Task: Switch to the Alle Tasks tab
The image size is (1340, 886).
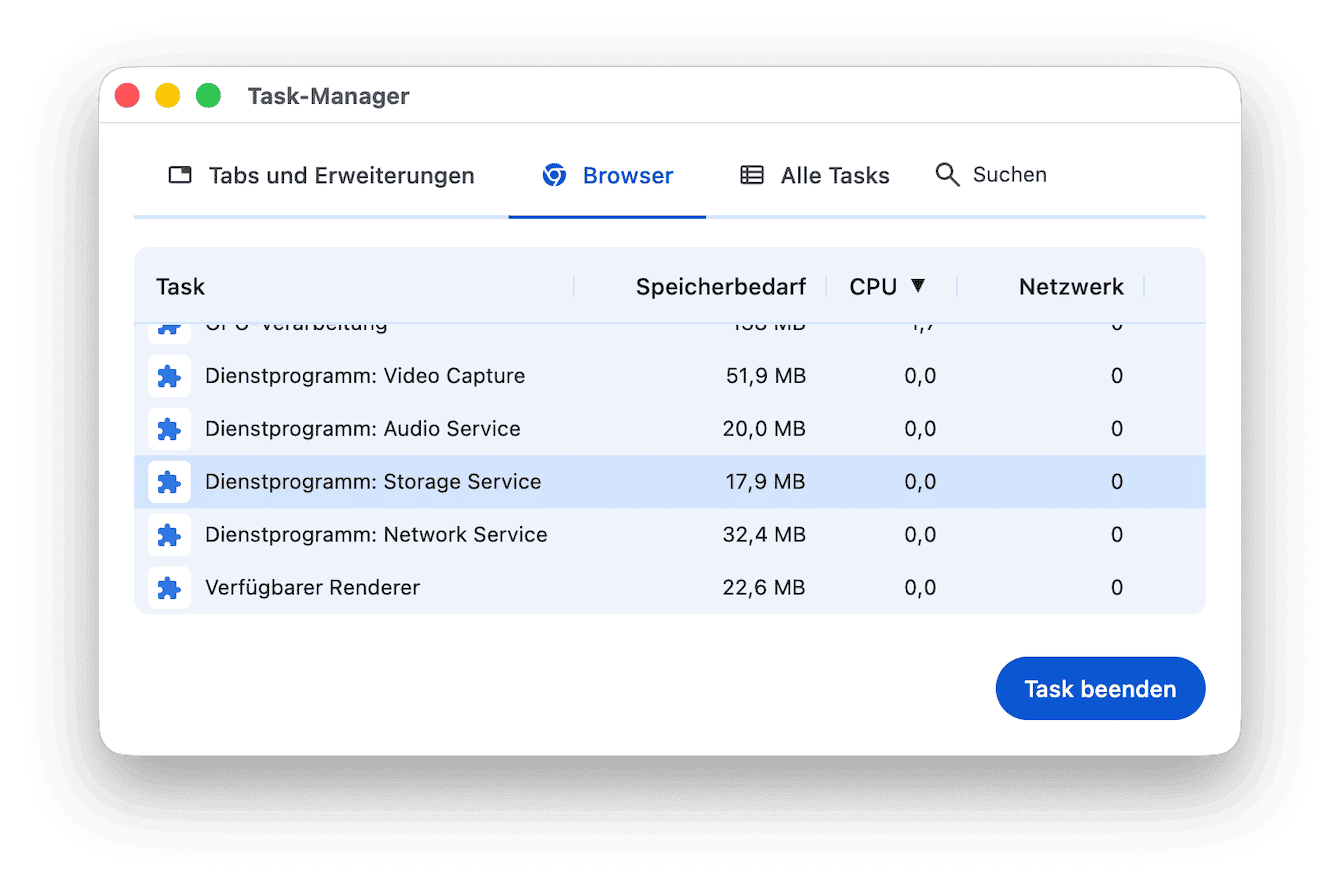Action: (834, 174)
